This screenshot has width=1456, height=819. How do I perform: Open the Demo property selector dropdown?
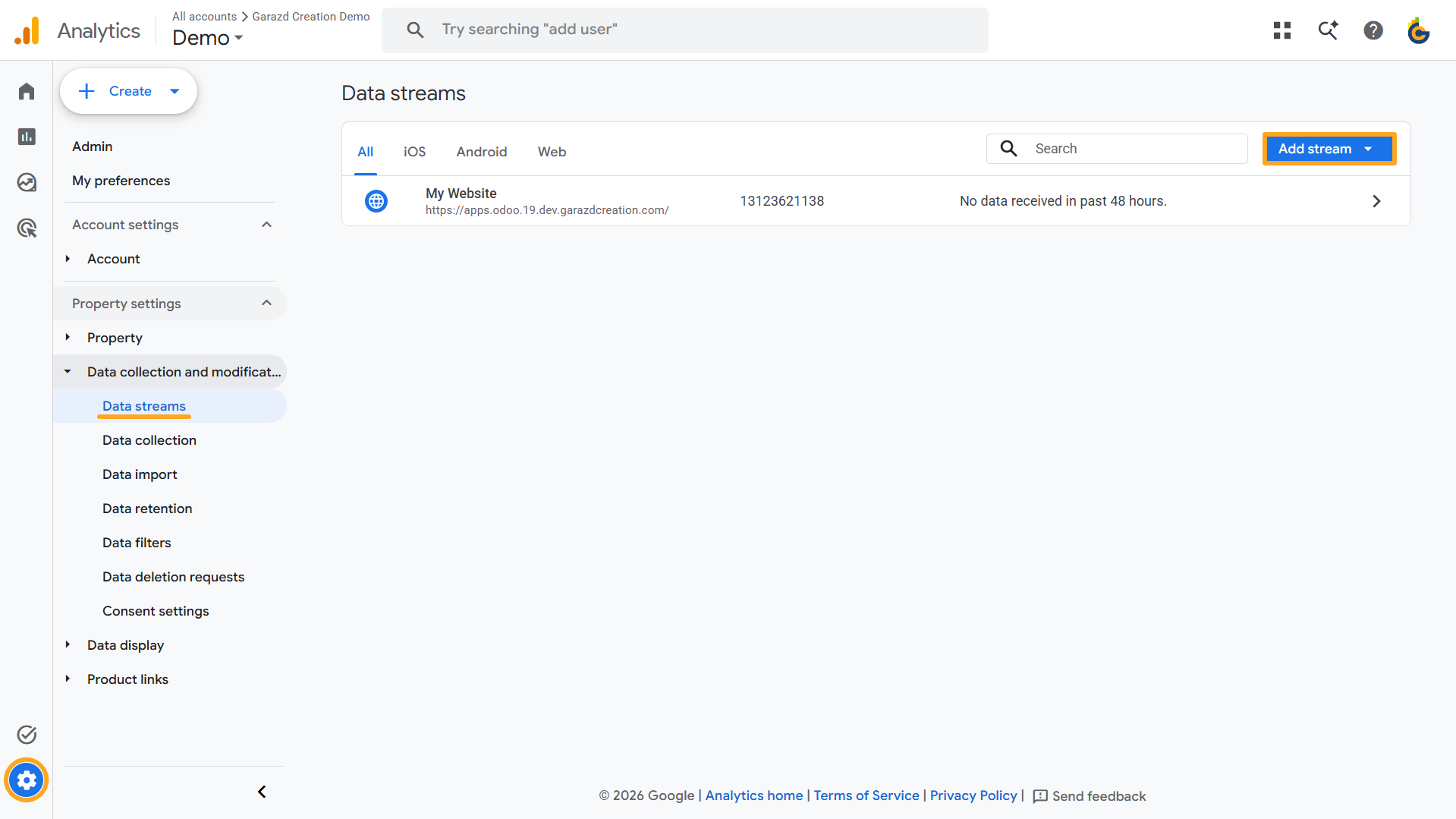point(208,37)
